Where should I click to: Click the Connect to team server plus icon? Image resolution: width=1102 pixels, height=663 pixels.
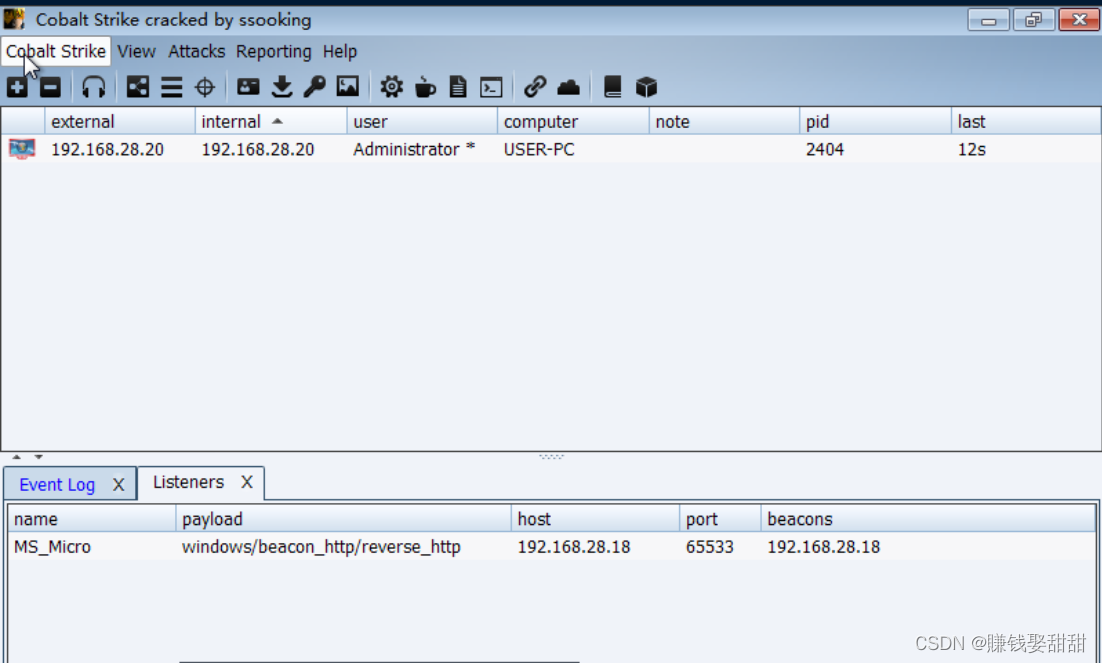(17, 87)
